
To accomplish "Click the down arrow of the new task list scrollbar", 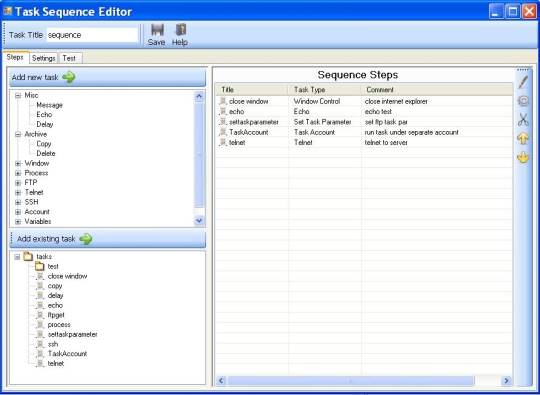I will pos(199,220).
